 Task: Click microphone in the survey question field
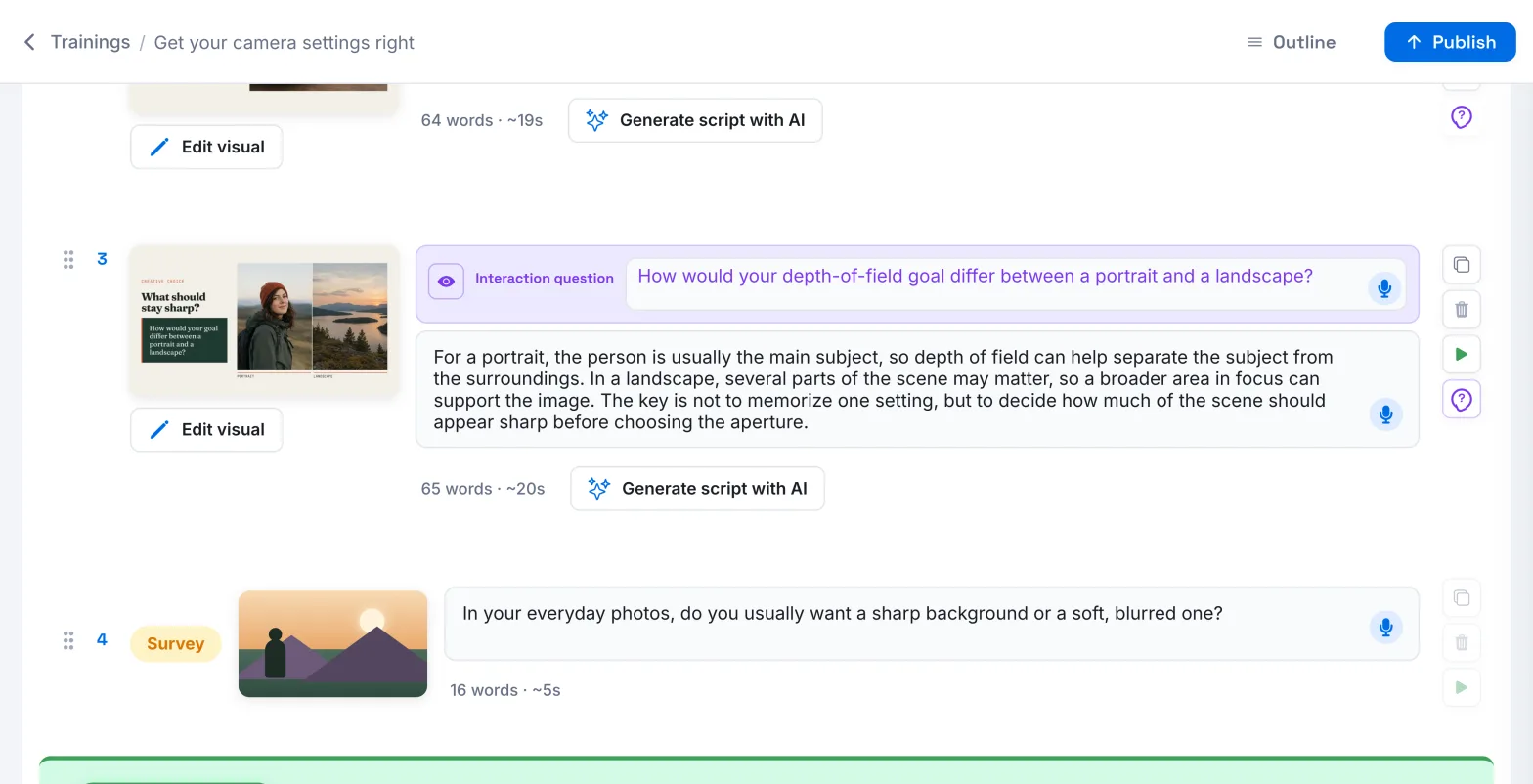pos(1385,627)
